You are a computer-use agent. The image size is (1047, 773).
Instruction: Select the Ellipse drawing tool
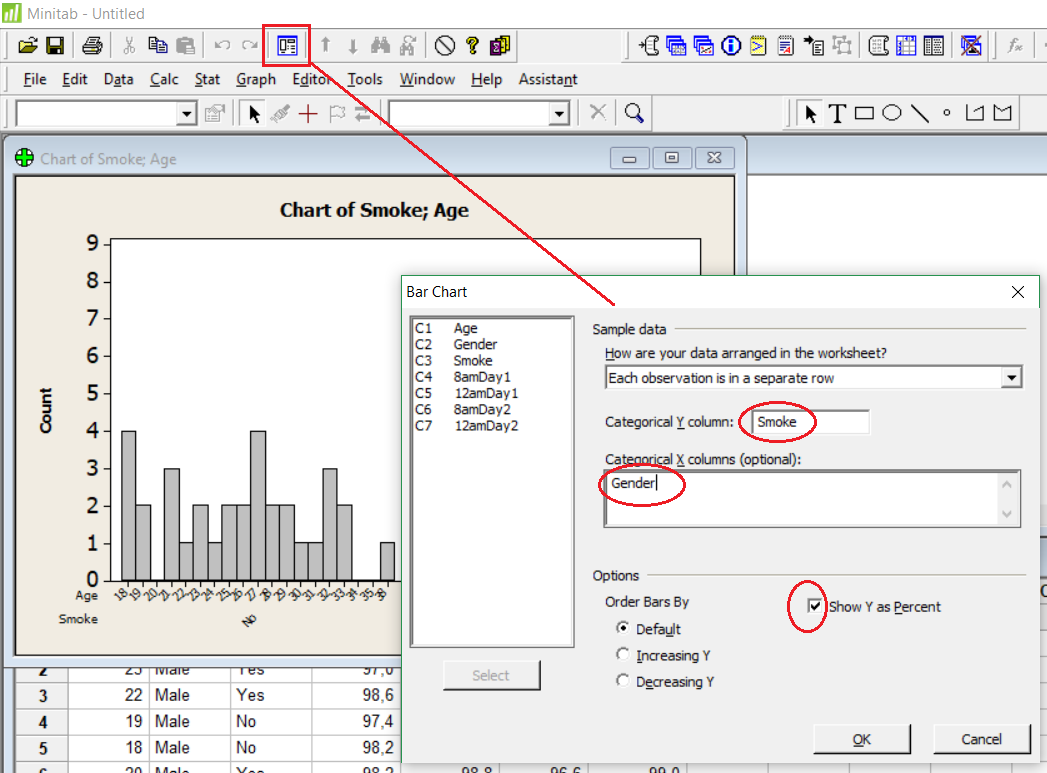pyautogui.click(x=891, y=113)
